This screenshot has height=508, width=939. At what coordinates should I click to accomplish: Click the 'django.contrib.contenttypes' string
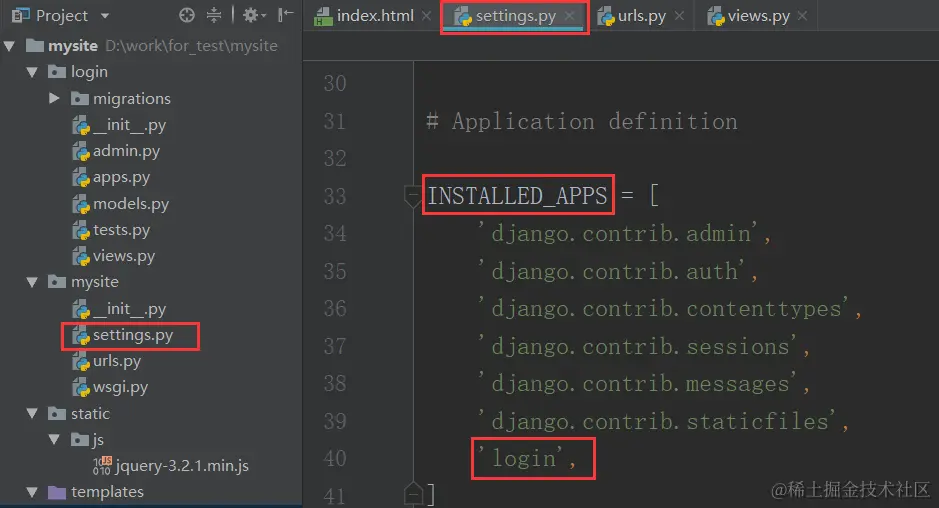click(663, 309)
